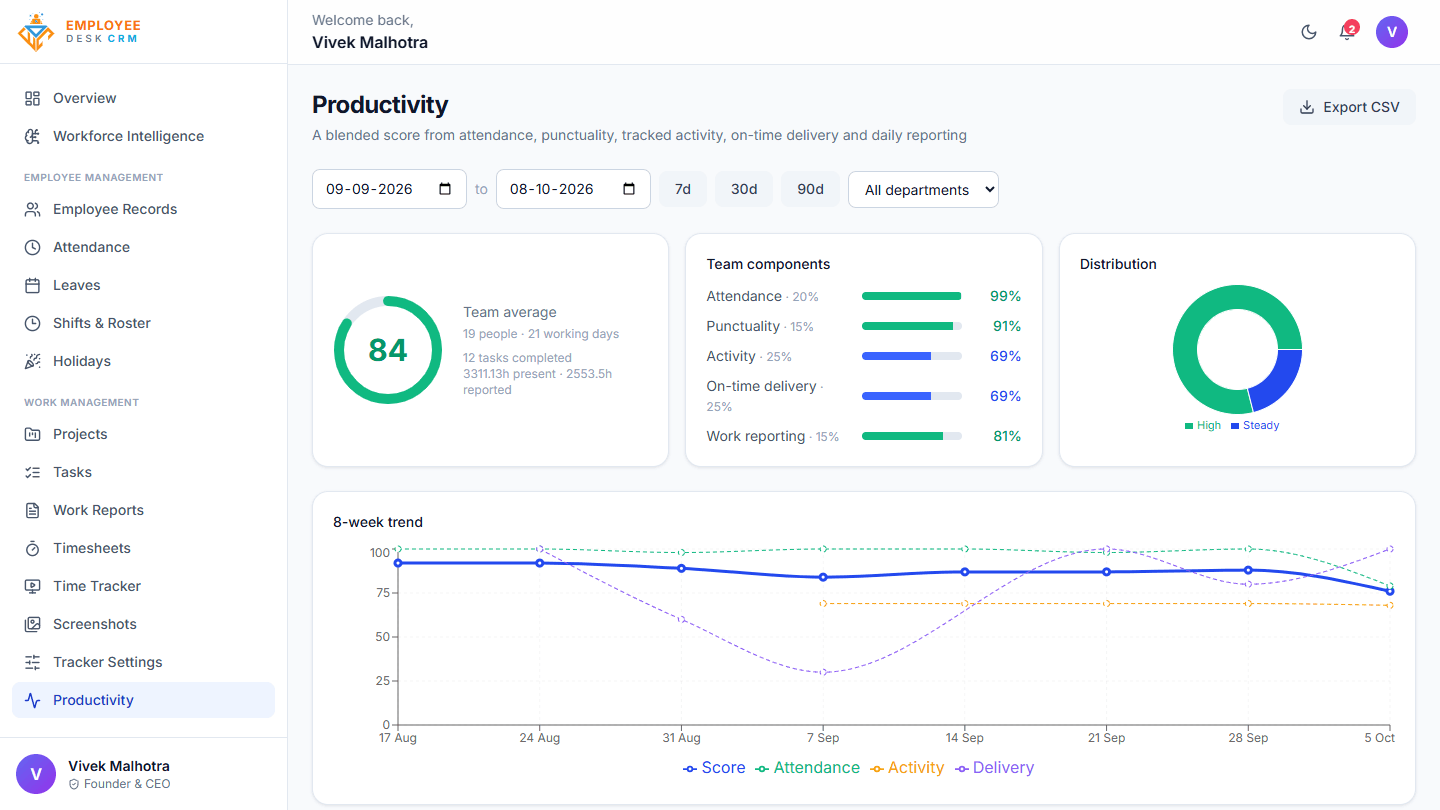The width and height of the screenshot is (1440, 810).
Task: Click the Attendance clock icon
Action: pos(33,247)
